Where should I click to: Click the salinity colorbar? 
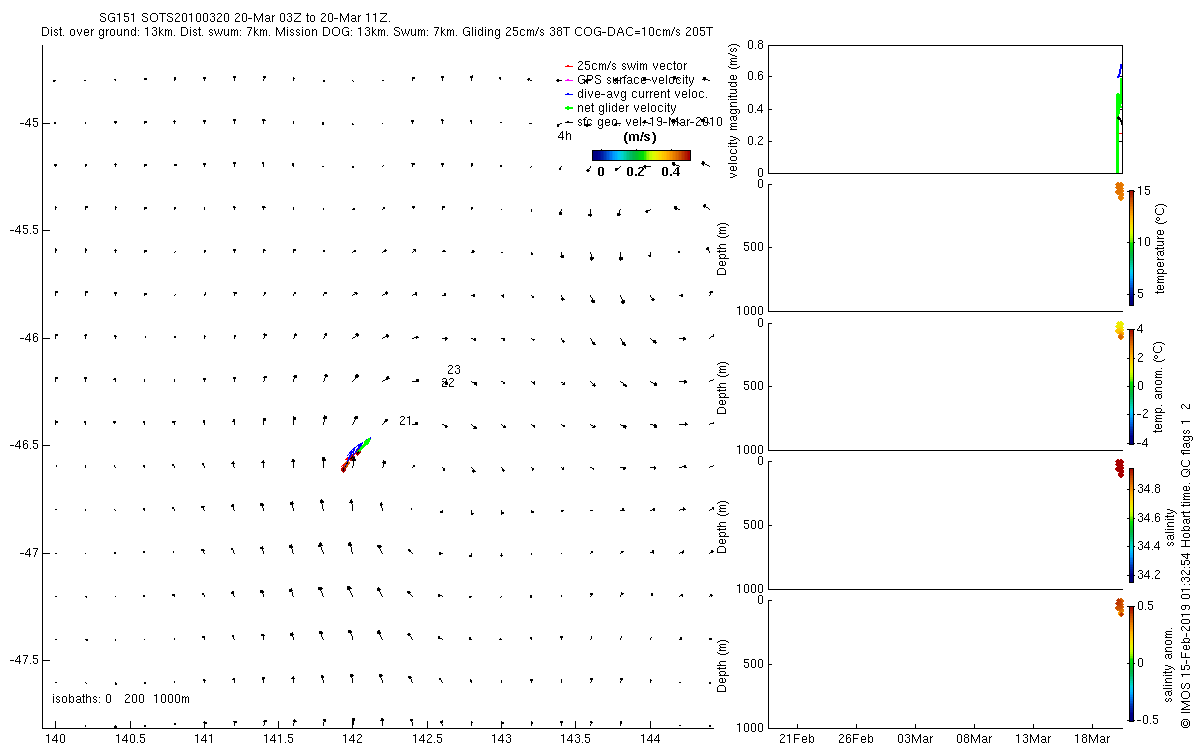click(x=1131, y=524)
